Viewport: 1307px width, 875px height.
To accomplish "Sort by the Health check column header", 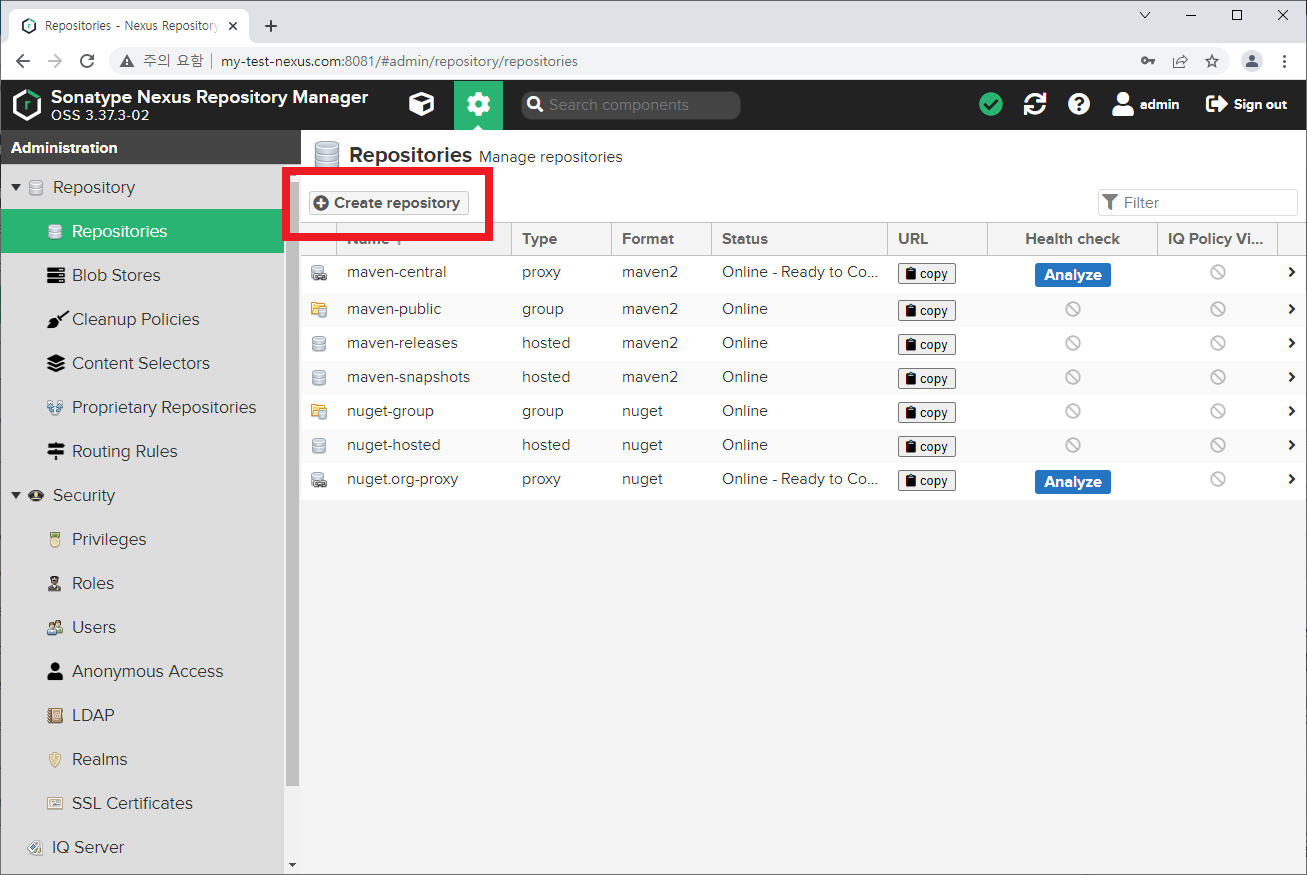I will pyautogui.click(x=1072, y=239).
